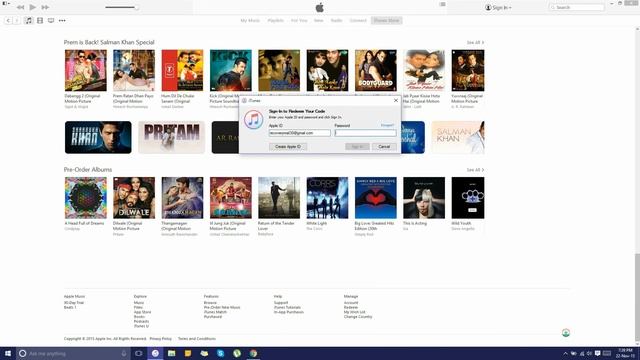Image resolution: width=640 pixels, height=360 pixels.
Task: Open the Salman Khan artist banner
Action: click(458, 137)
